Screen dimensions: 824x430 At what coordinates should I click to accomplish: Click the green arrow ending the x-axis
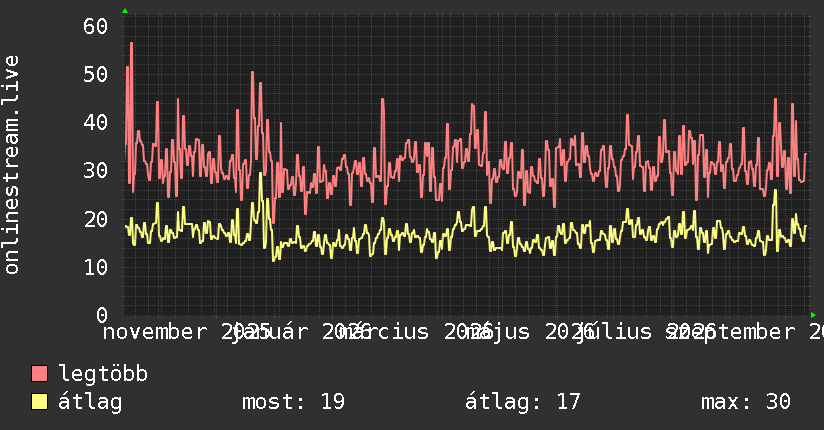tap(813, 315)
